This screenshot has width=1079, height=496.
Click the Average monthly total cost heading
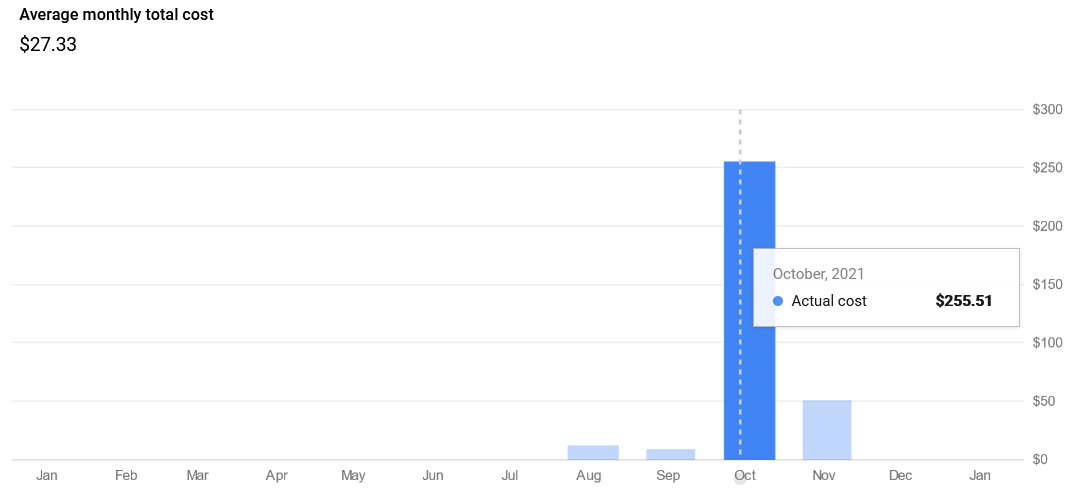[116, 14]
